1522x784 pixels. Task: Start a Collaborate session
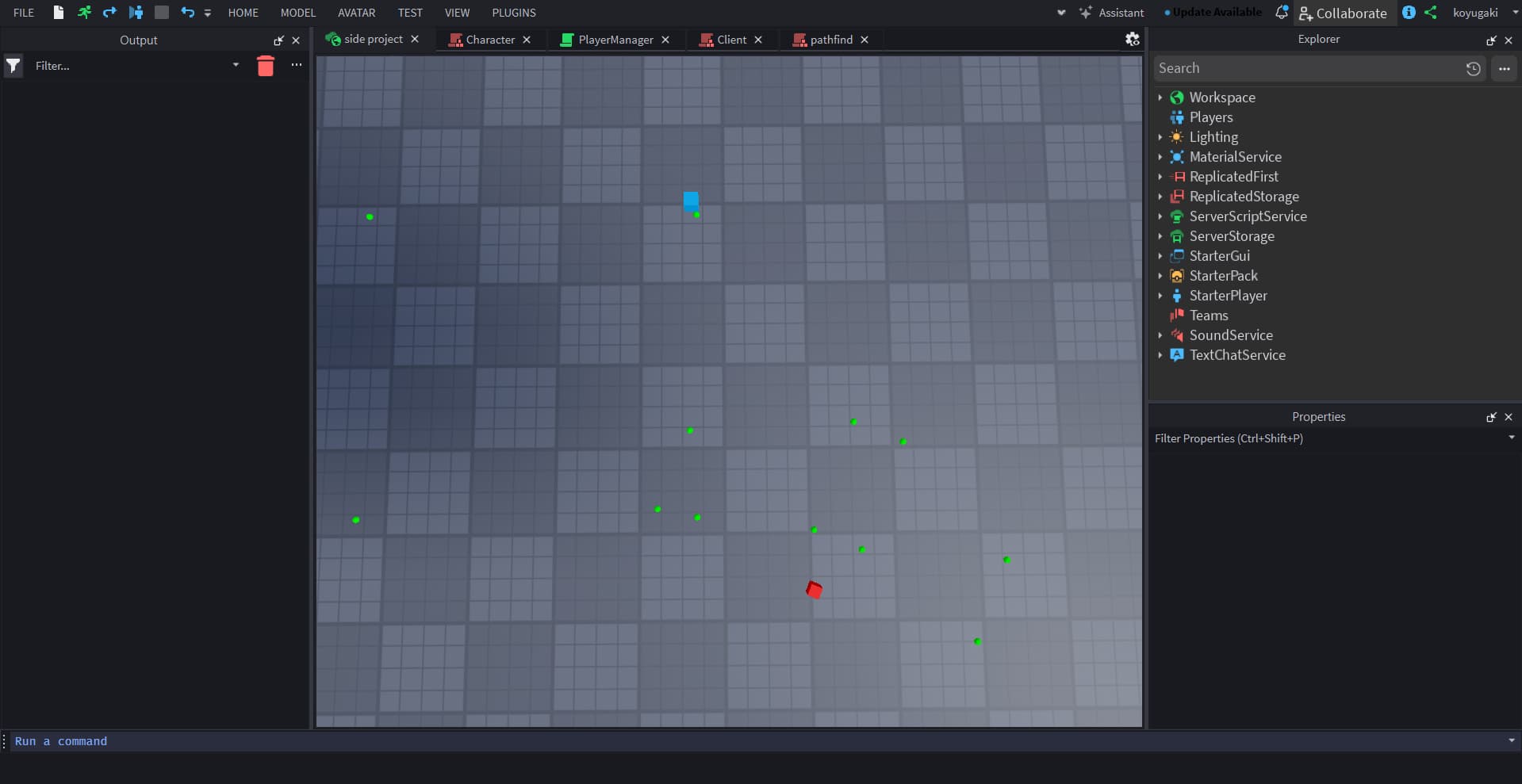[1344, 13]
